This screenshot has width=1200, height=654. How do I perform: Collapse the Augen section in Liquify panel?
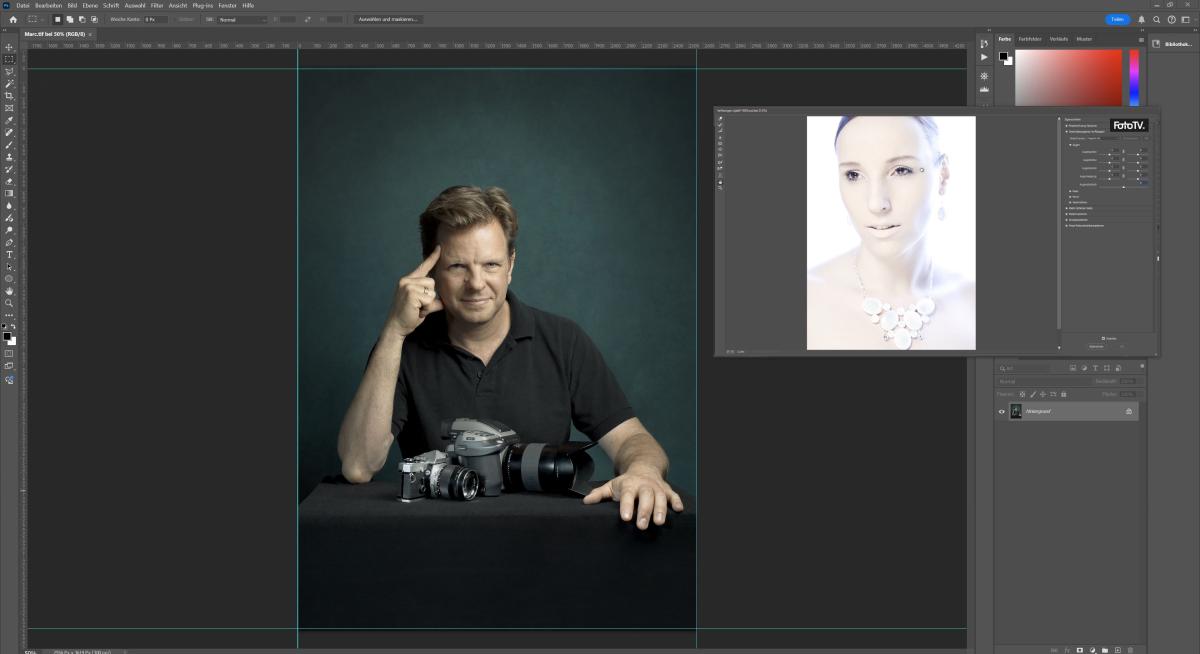click(1071, 145)
